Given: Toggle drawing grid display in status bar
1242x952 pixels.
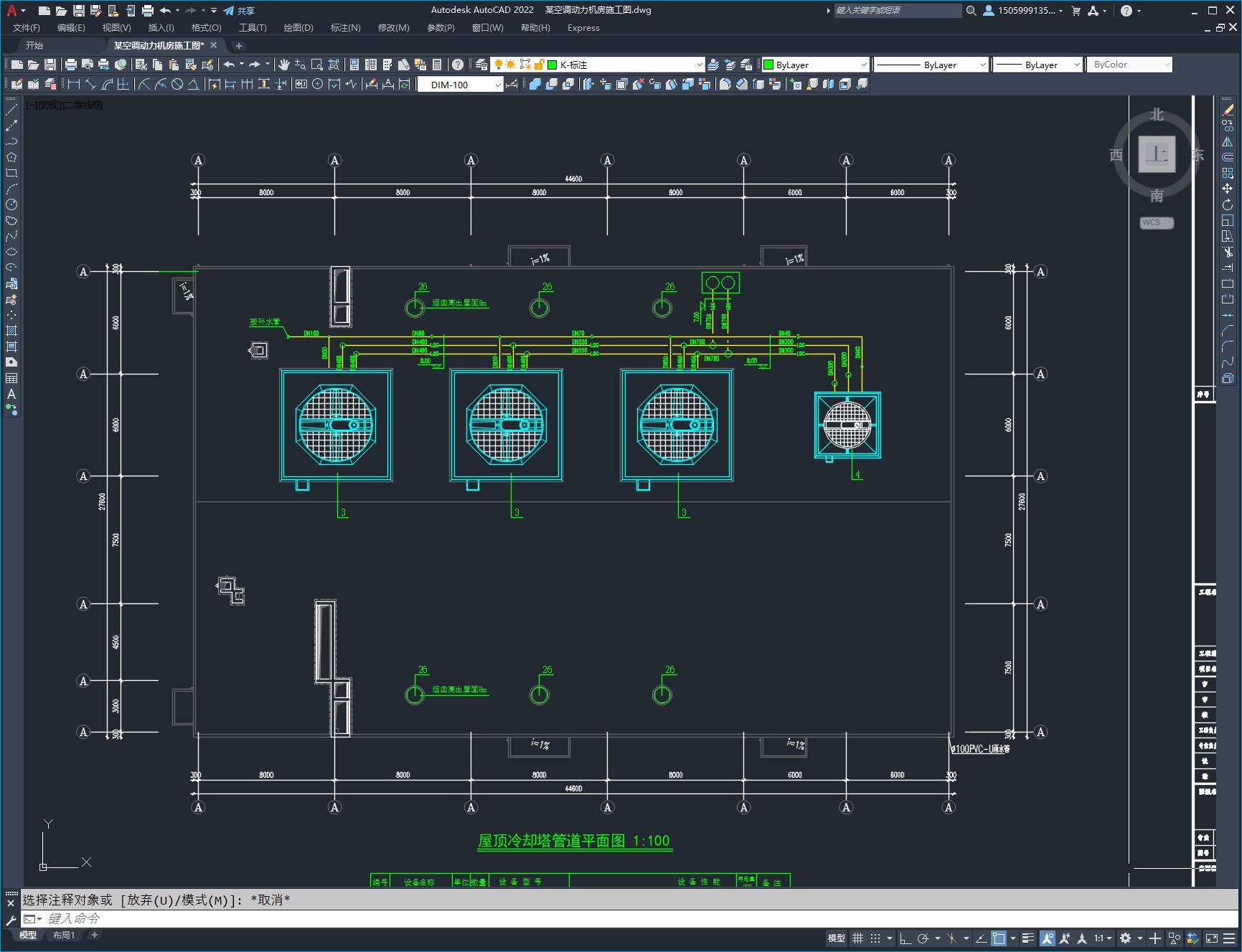Looking at the screenshot, I should (x=857, y=938).
